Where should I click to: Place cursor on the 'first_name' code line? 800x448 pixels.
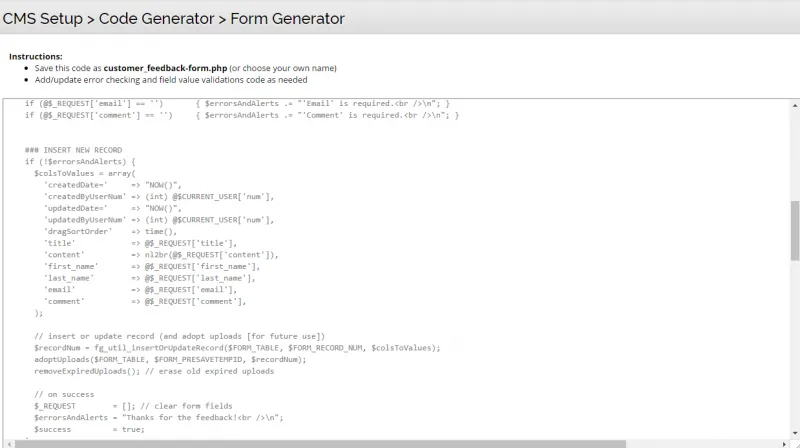click(150, 266)
